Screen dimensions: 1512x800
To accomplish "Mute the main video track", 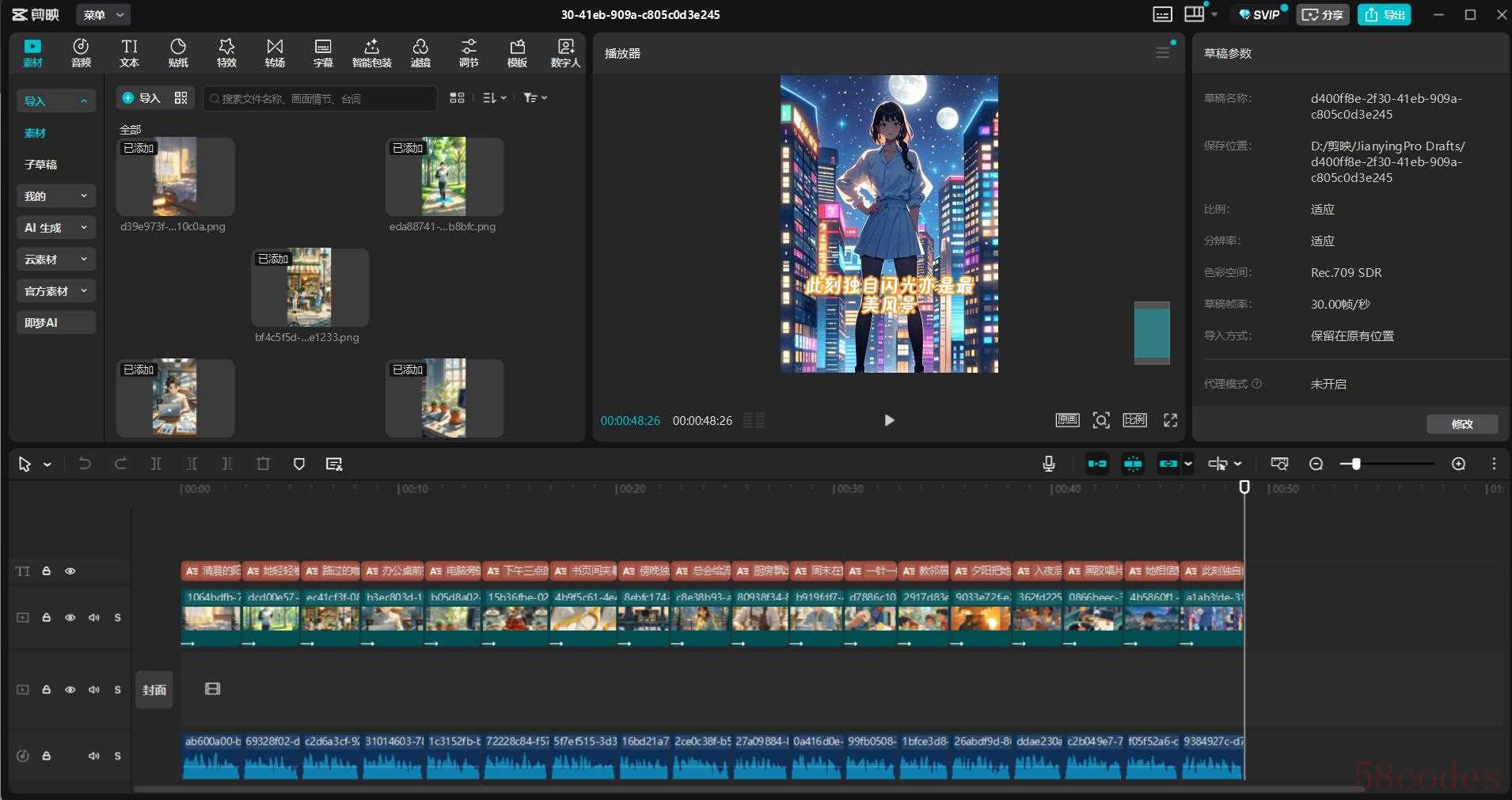I will 94,617.
